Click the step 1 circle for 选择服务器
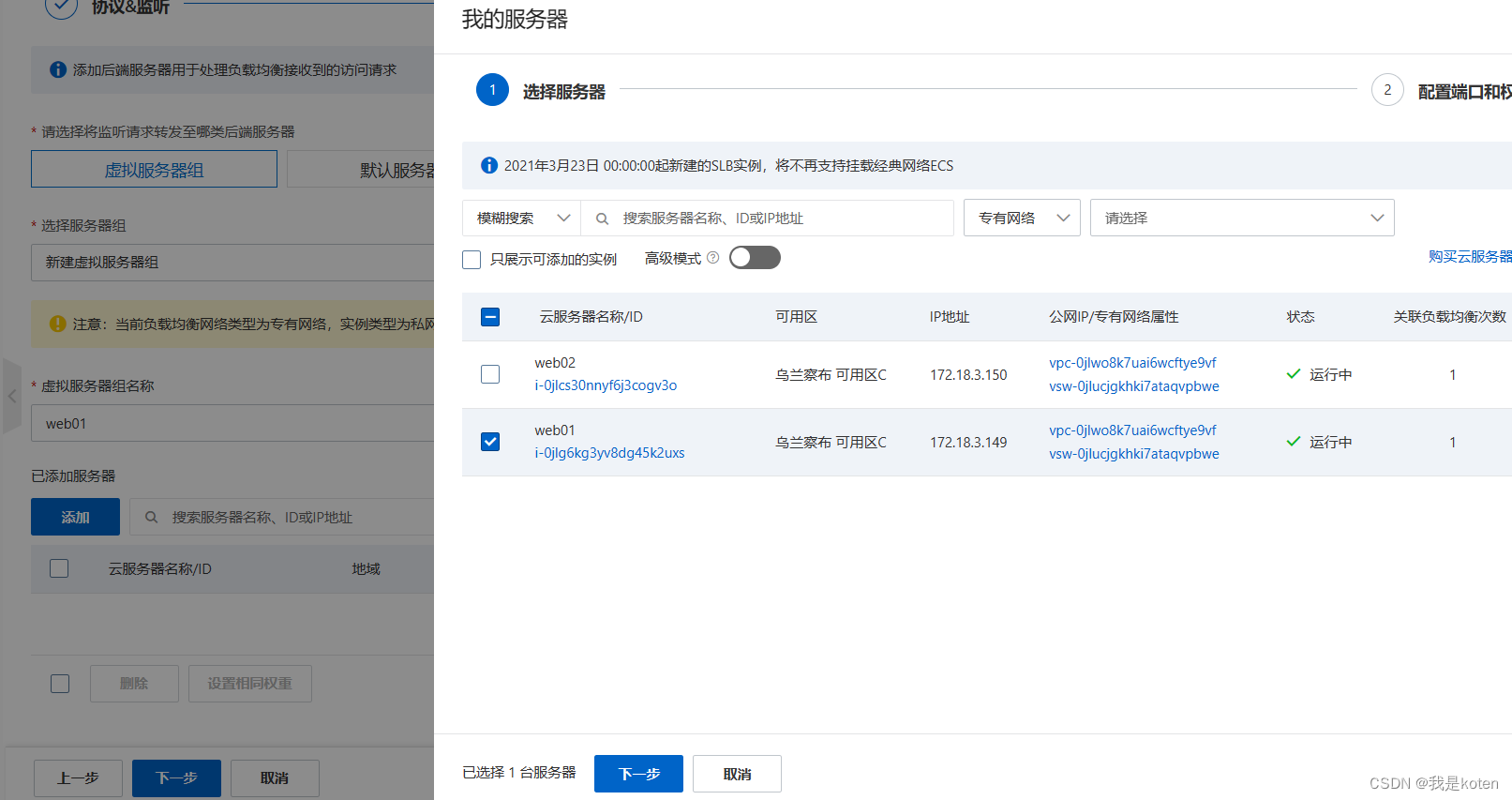This screenshot has width=1512, height=800. click(x=492, y=90)
